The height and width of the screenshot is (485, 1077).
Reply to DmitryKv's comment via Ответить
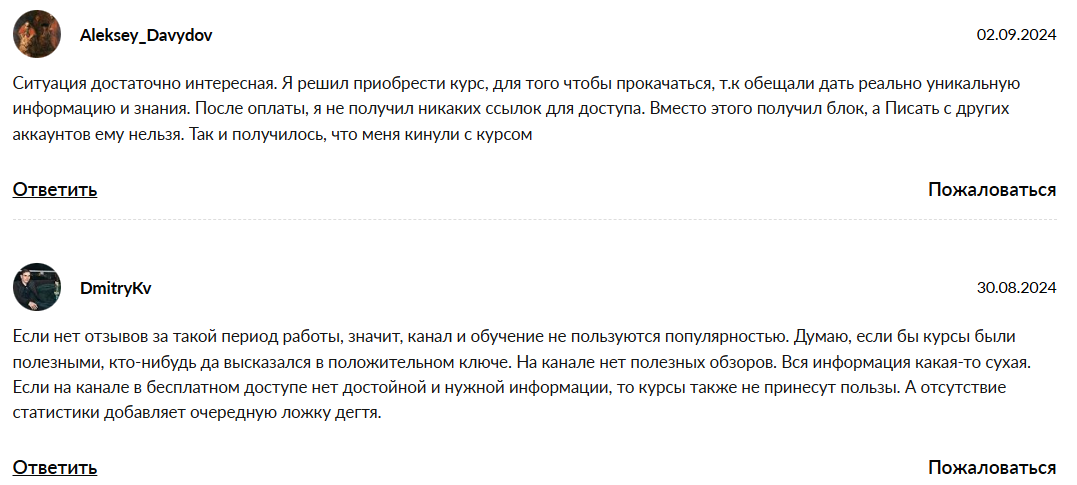click(x=55, y=467)
